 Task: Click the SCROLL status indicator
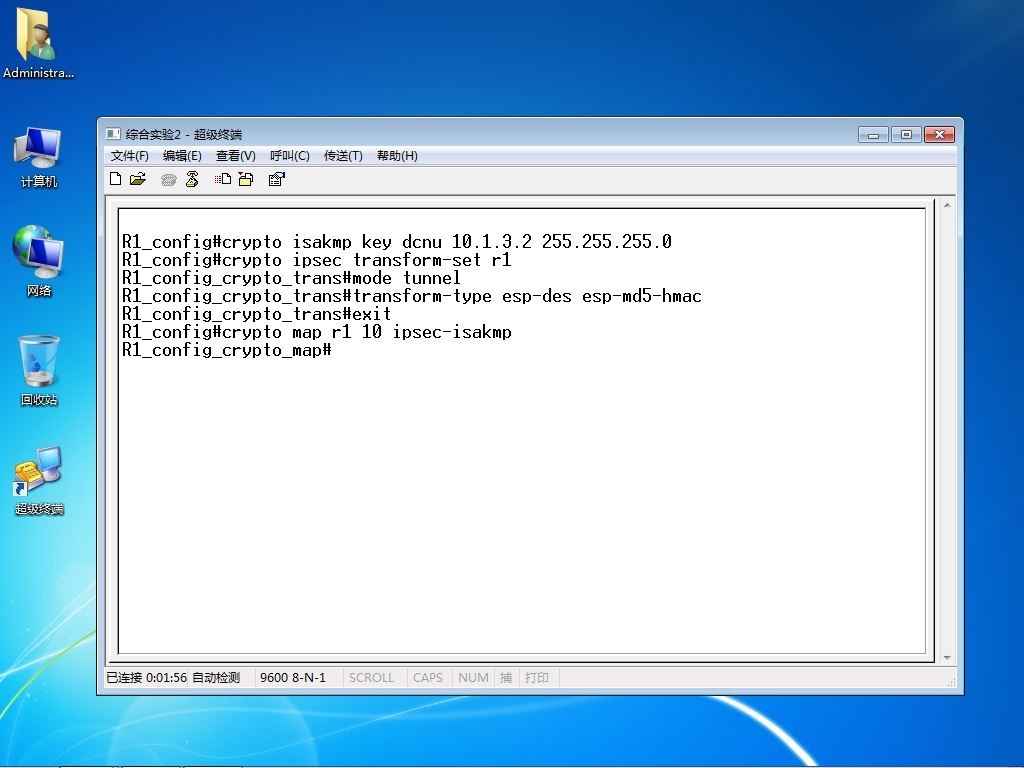click(x=371, y=677)
